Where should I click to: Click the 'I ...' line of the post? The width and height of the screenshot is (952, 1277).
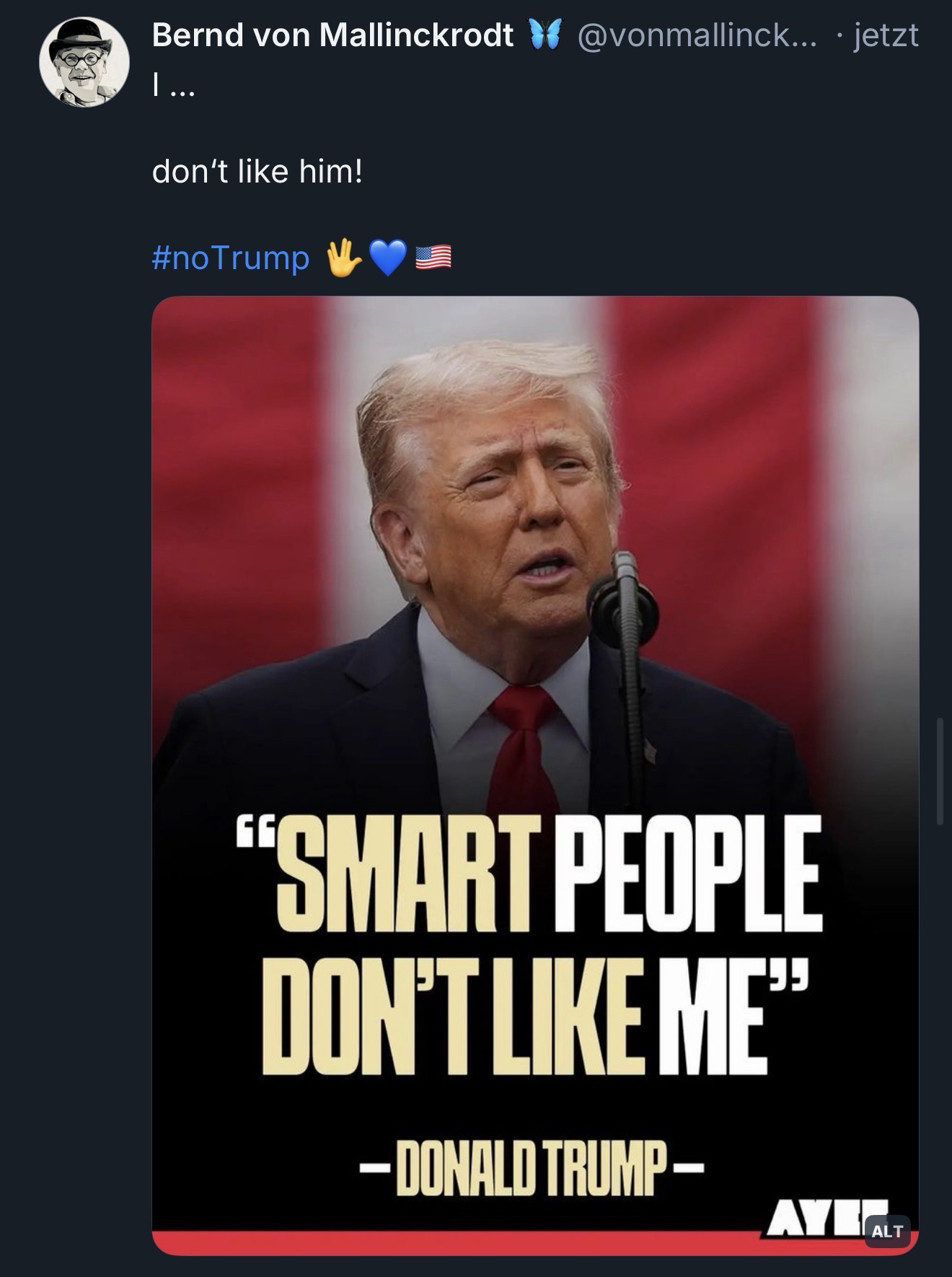pos(173,87)
